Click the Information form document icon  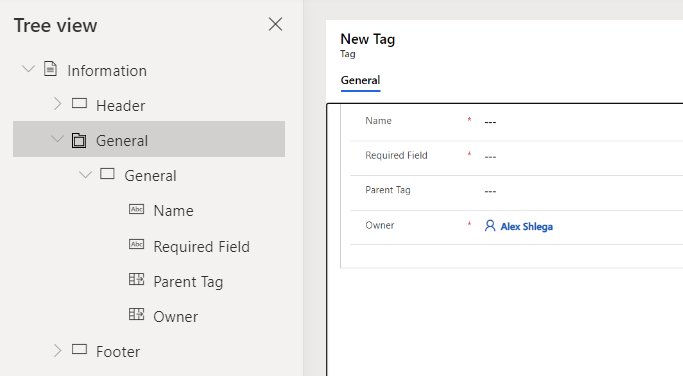tap(50, 69)
